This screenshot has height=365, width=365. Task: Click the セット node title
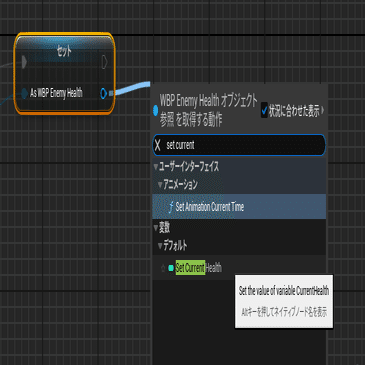[64, 51]
